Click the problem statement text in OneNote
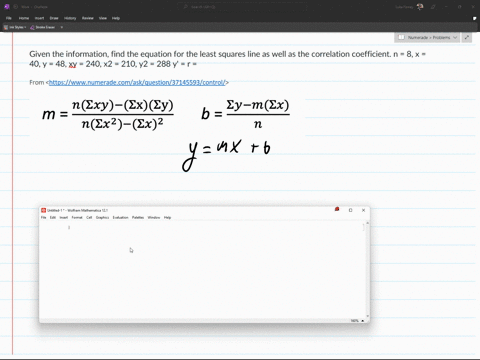This screenshot has height=360, width=480. (228, 59)
